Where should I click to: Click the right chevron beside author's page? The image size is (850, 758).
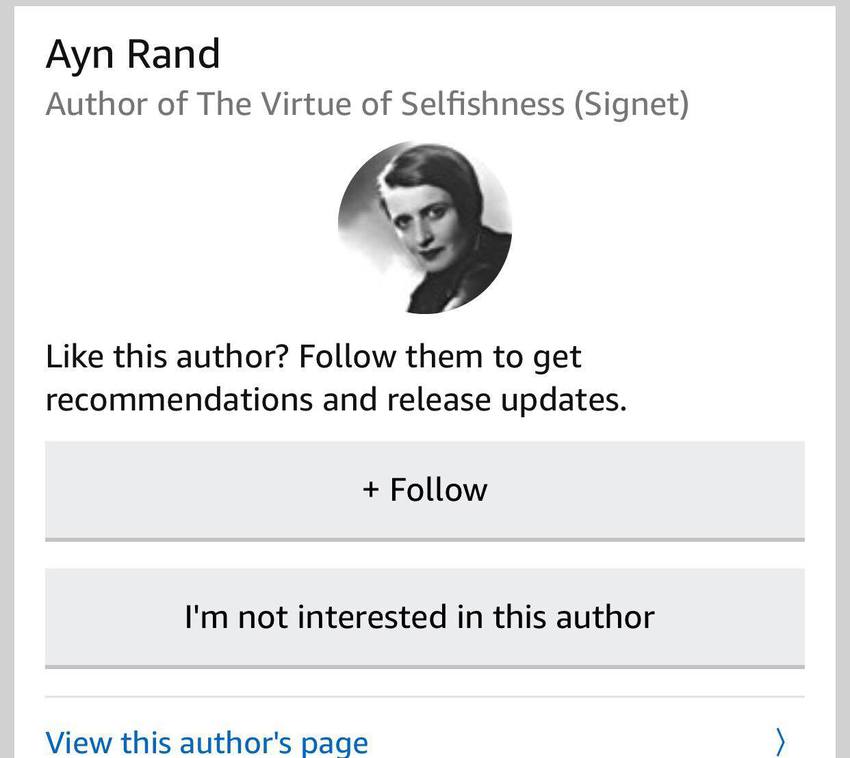[781, 742]
